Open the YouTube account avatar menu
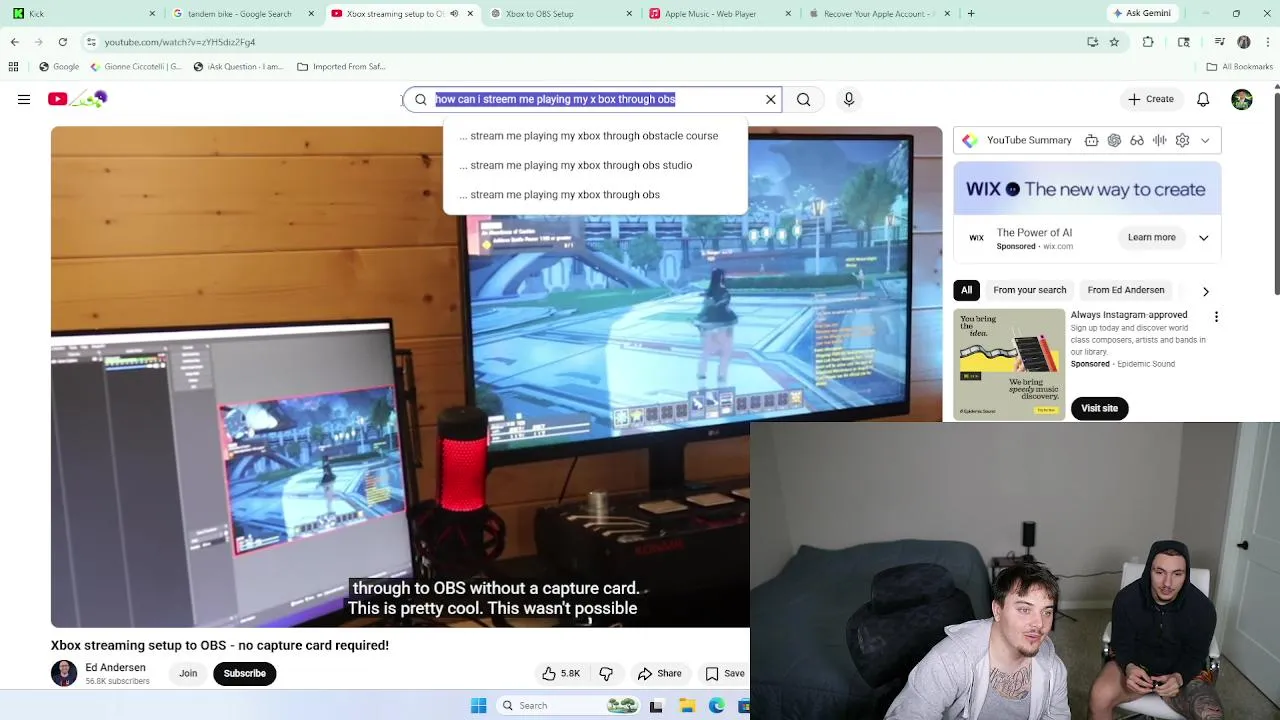The height and width of the screenshot is (720, 1280). click(x=1242, y=99)
